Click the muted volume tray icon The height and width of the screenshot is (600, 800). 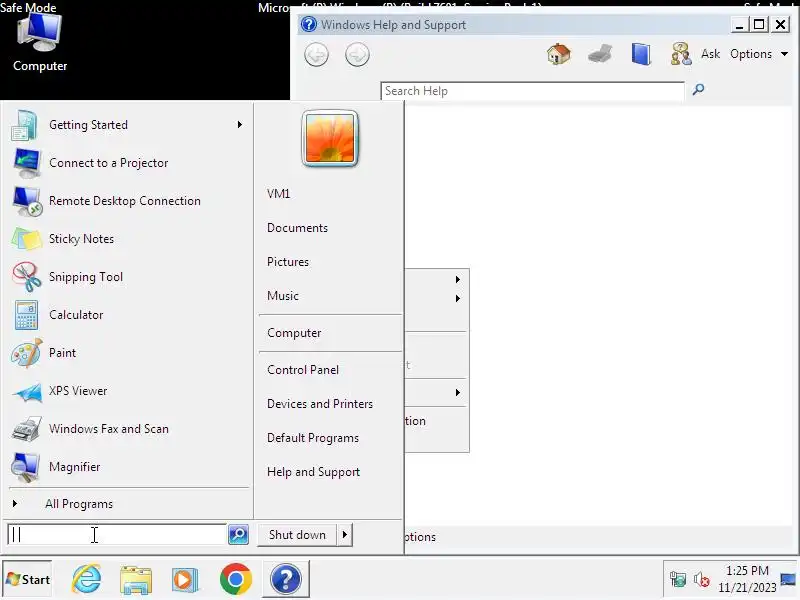tap(702, 579)
